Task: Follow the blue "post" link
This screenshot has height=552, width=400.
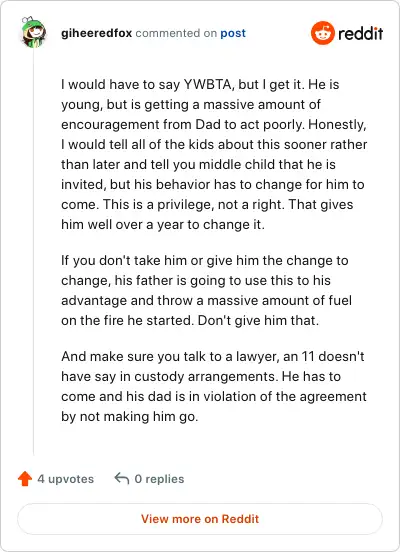Action: tap(233, 33)
